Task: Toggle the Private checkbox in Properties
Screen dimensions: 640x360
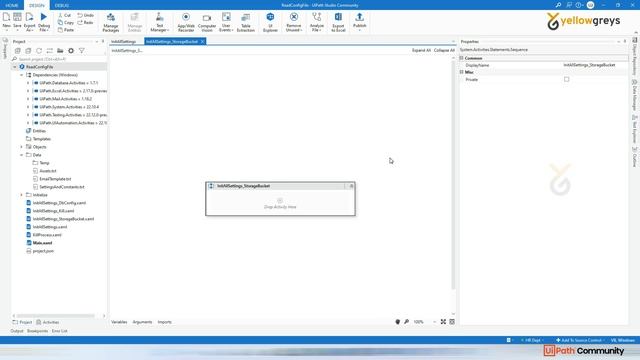Action: click(x=567, y=79)
